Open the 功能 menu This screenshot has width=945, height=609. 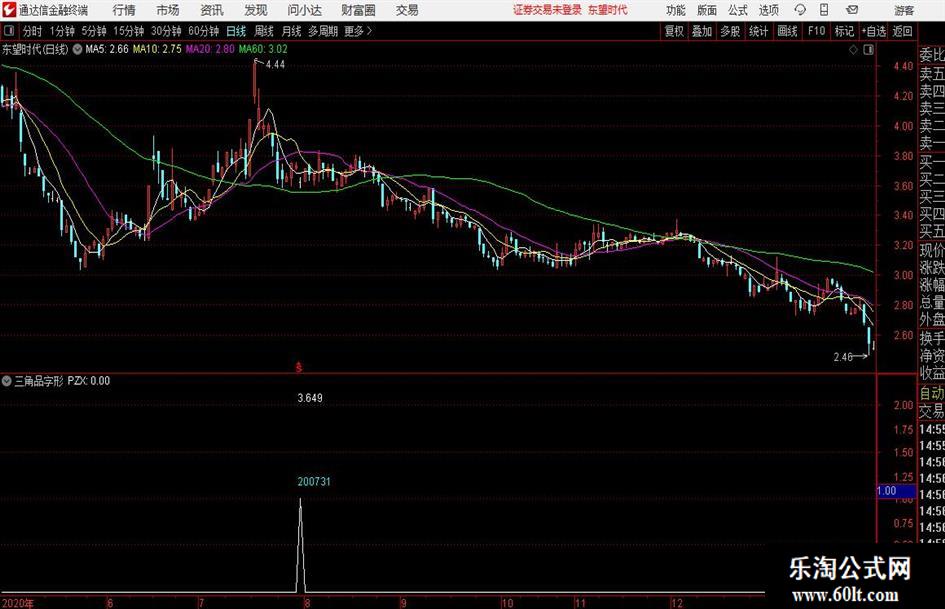point(676,10)
